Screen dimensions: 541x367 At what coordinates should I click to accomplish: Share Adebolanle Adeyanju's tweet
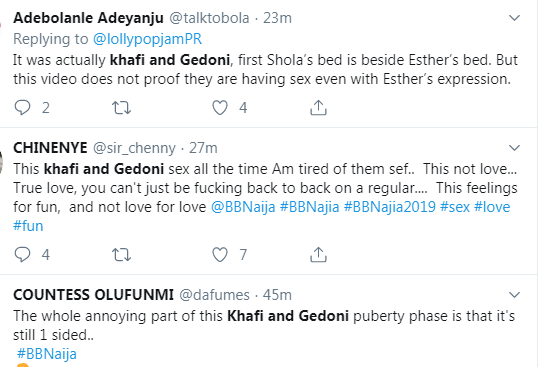pos(318,108)
